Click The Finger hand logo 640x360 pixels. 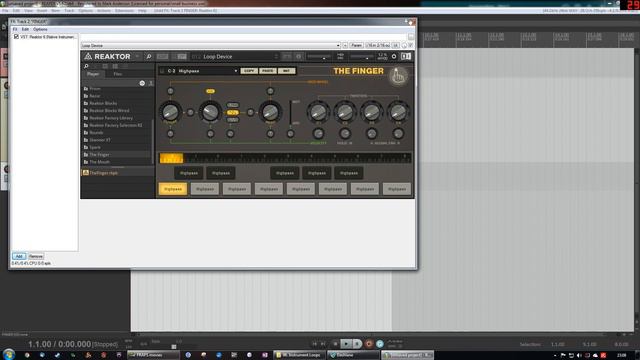click(x=398, y=76)
